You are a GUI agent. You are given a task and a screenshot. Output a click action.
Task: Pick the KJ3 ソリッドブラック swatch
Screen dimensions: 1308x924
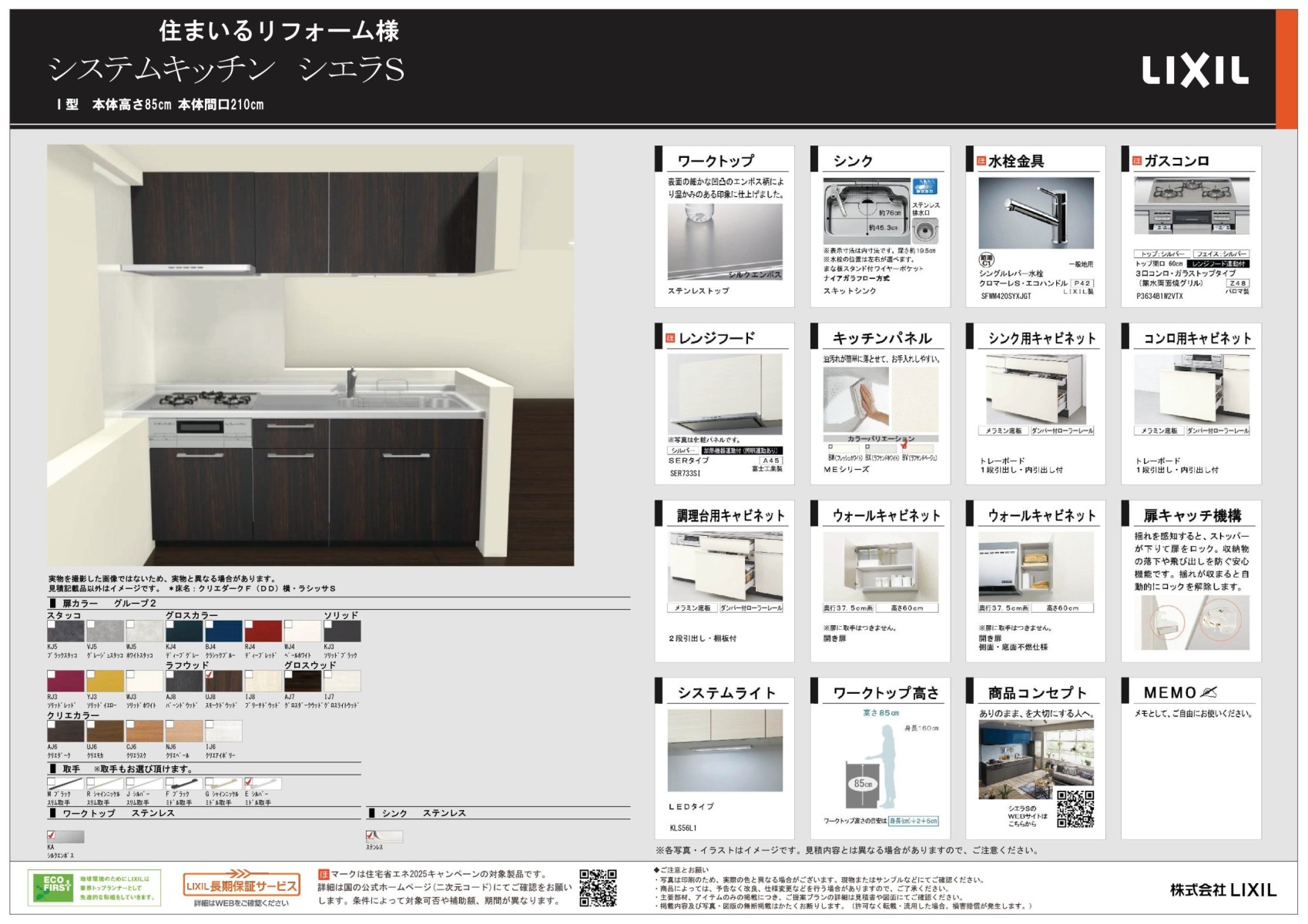pos(342,631)
